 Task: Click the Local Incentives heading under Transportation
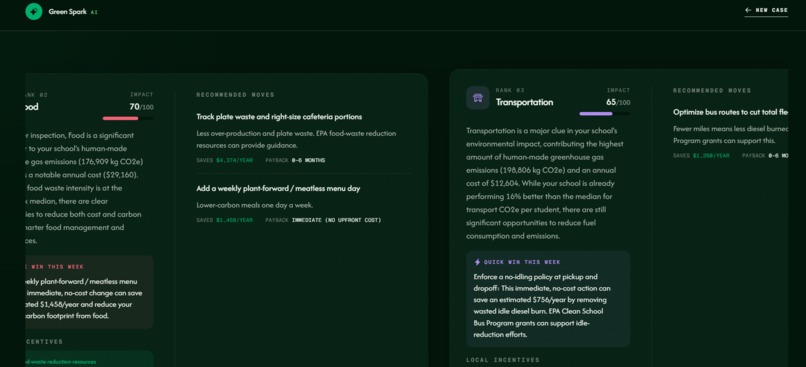coord(503,360)
